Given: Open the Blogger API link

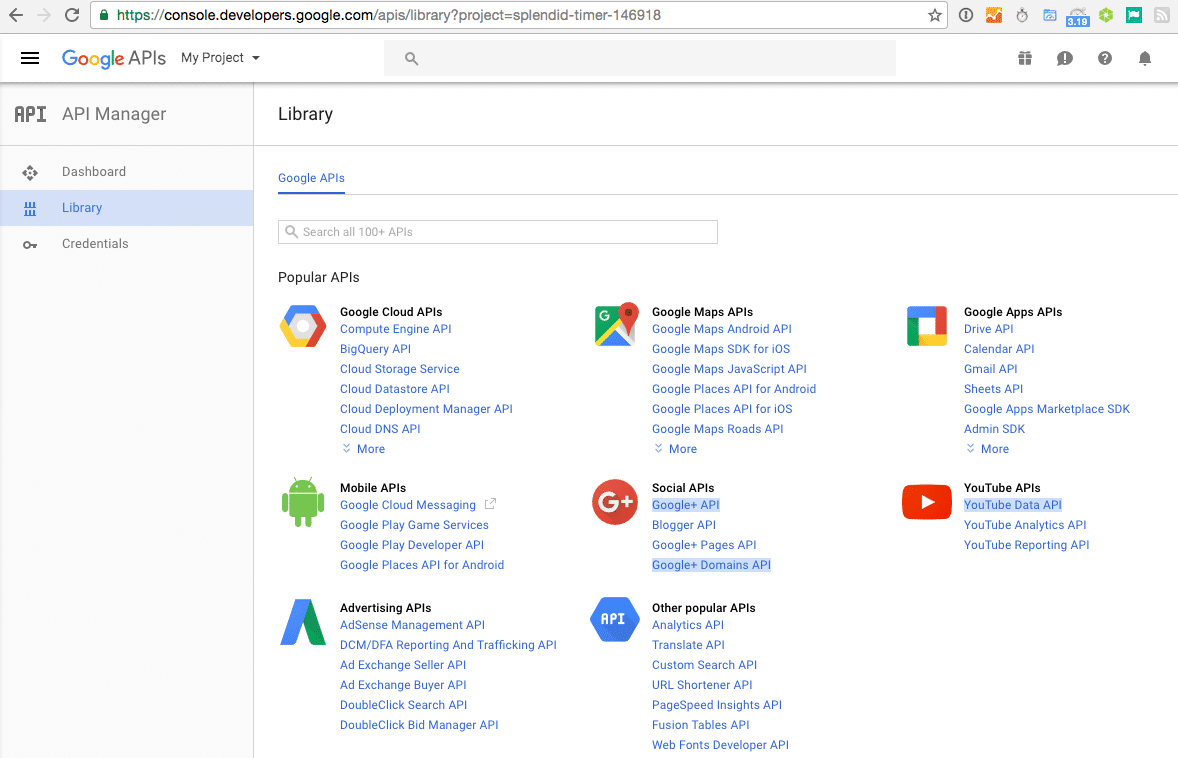Looking at the screenshot, I should [684, 525].
